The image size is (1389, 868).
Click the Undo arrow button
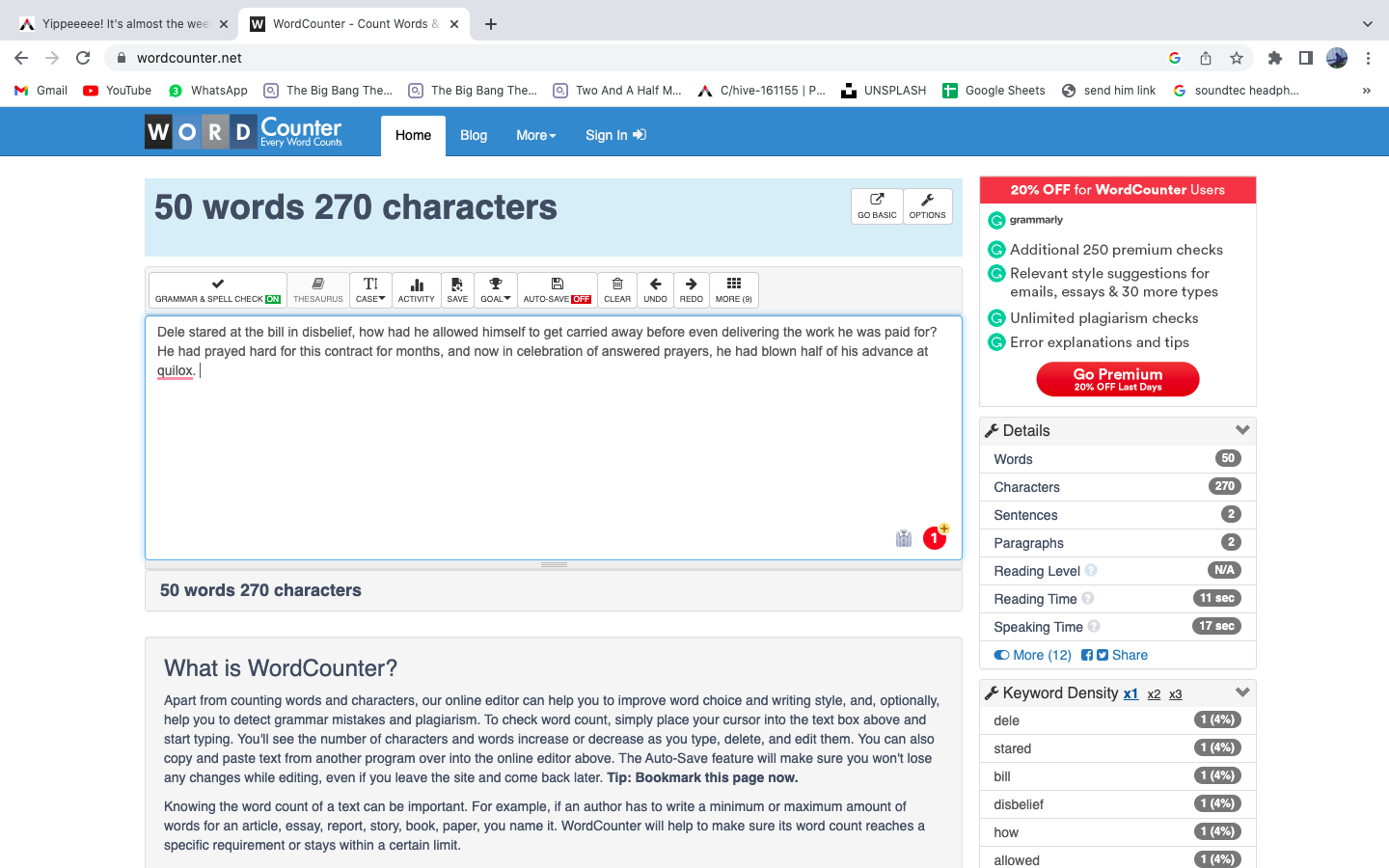click(x=655, y=290)
